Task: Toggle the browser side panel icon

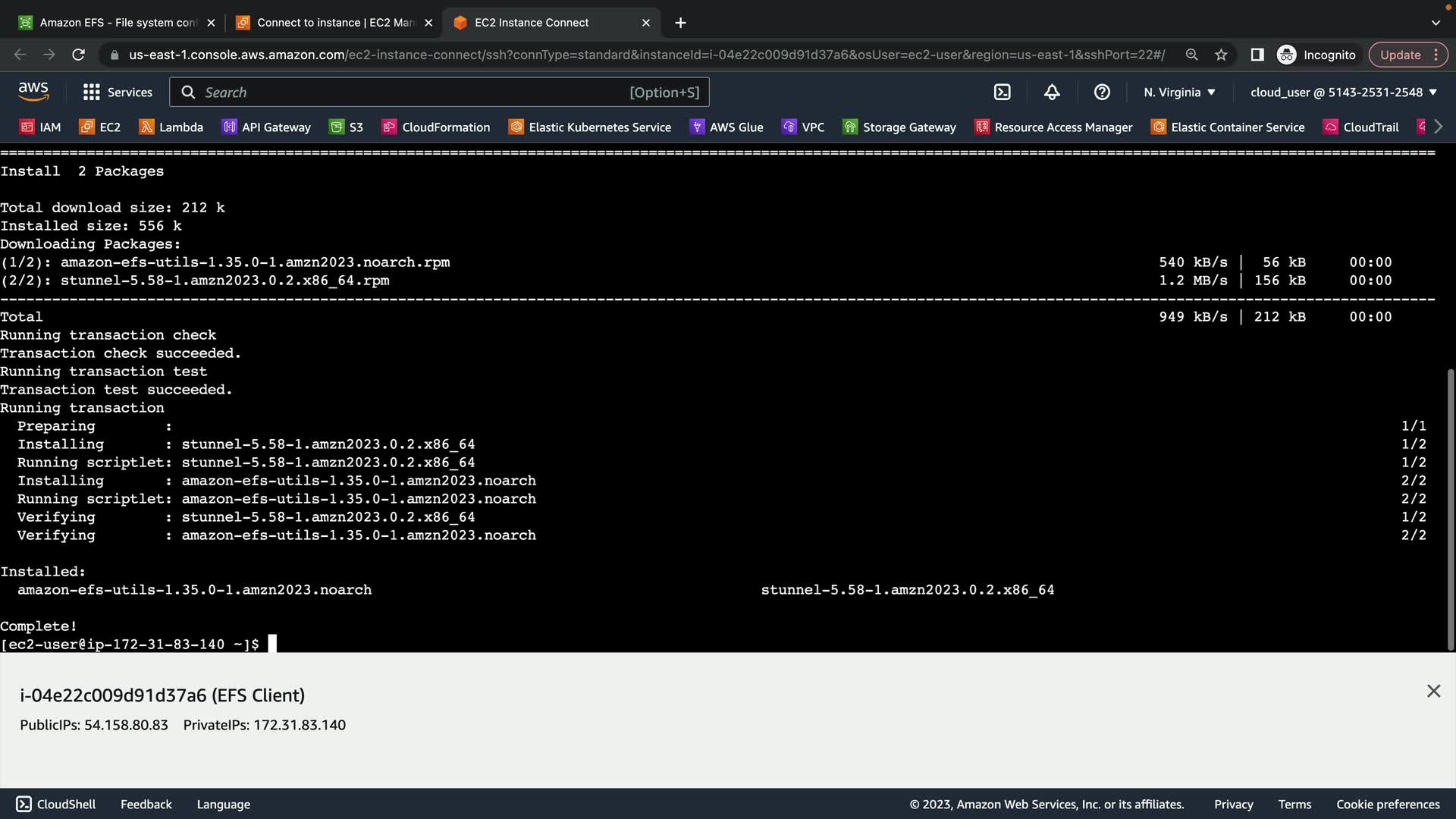Action: click(x=1257, y=55)
